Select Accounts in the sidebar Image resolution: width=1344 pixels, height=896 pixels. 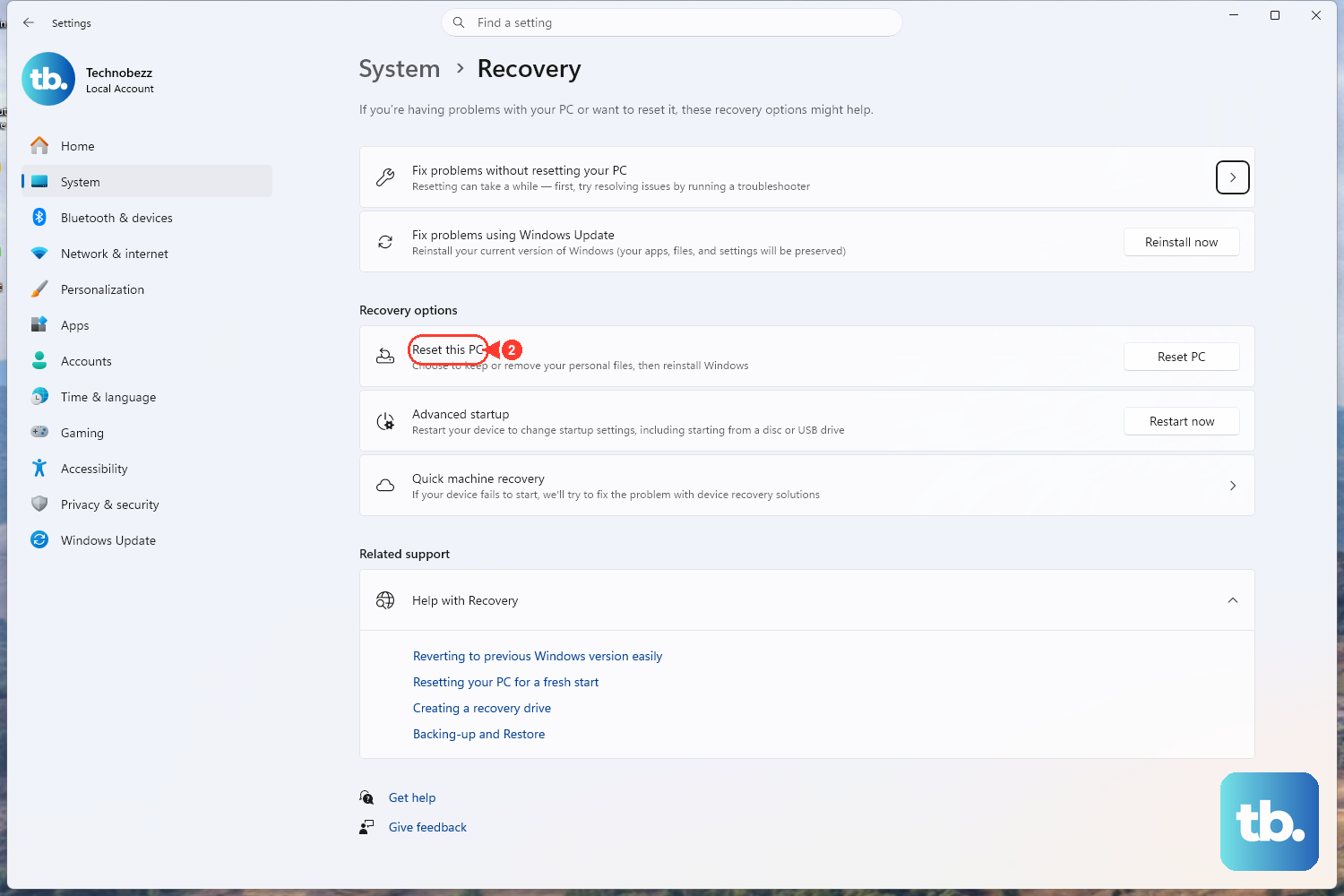point(147,360)
